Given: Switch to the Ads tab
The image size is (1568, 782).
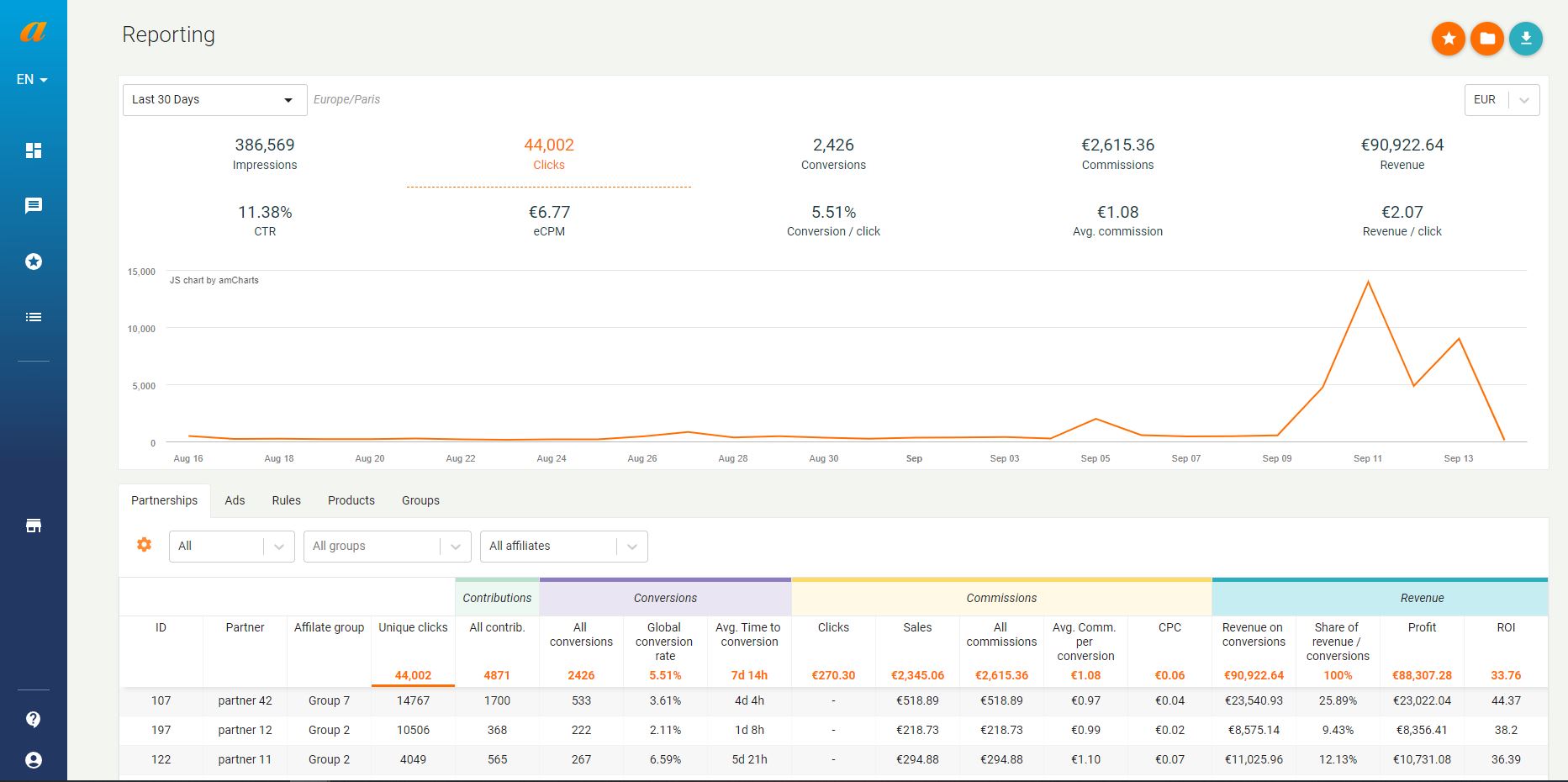Looking at the screenshot, I should [x=235, y=500].
